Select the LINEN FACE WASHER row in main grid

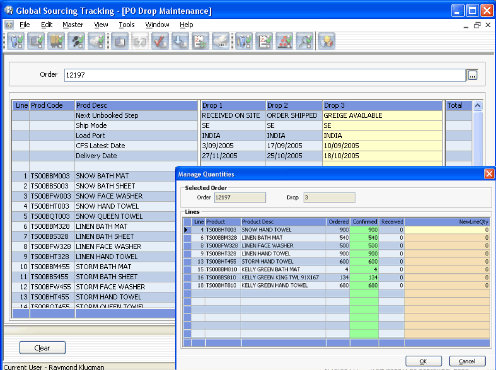coord(94,246)
